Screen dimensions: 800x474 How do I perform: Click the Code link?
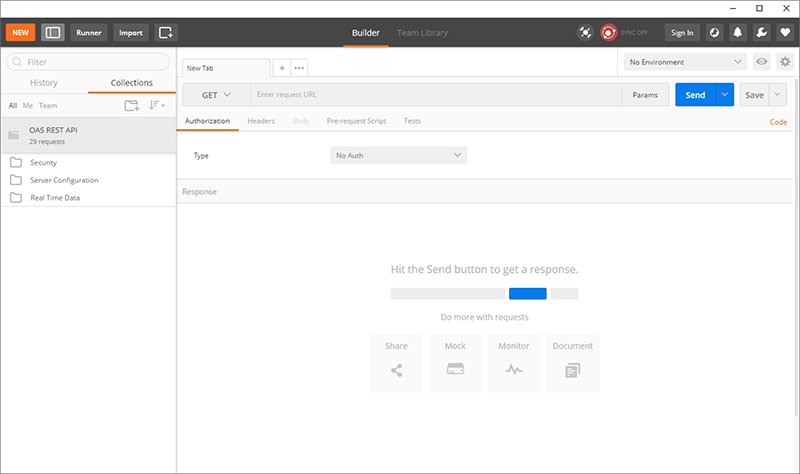coord(777,122)
